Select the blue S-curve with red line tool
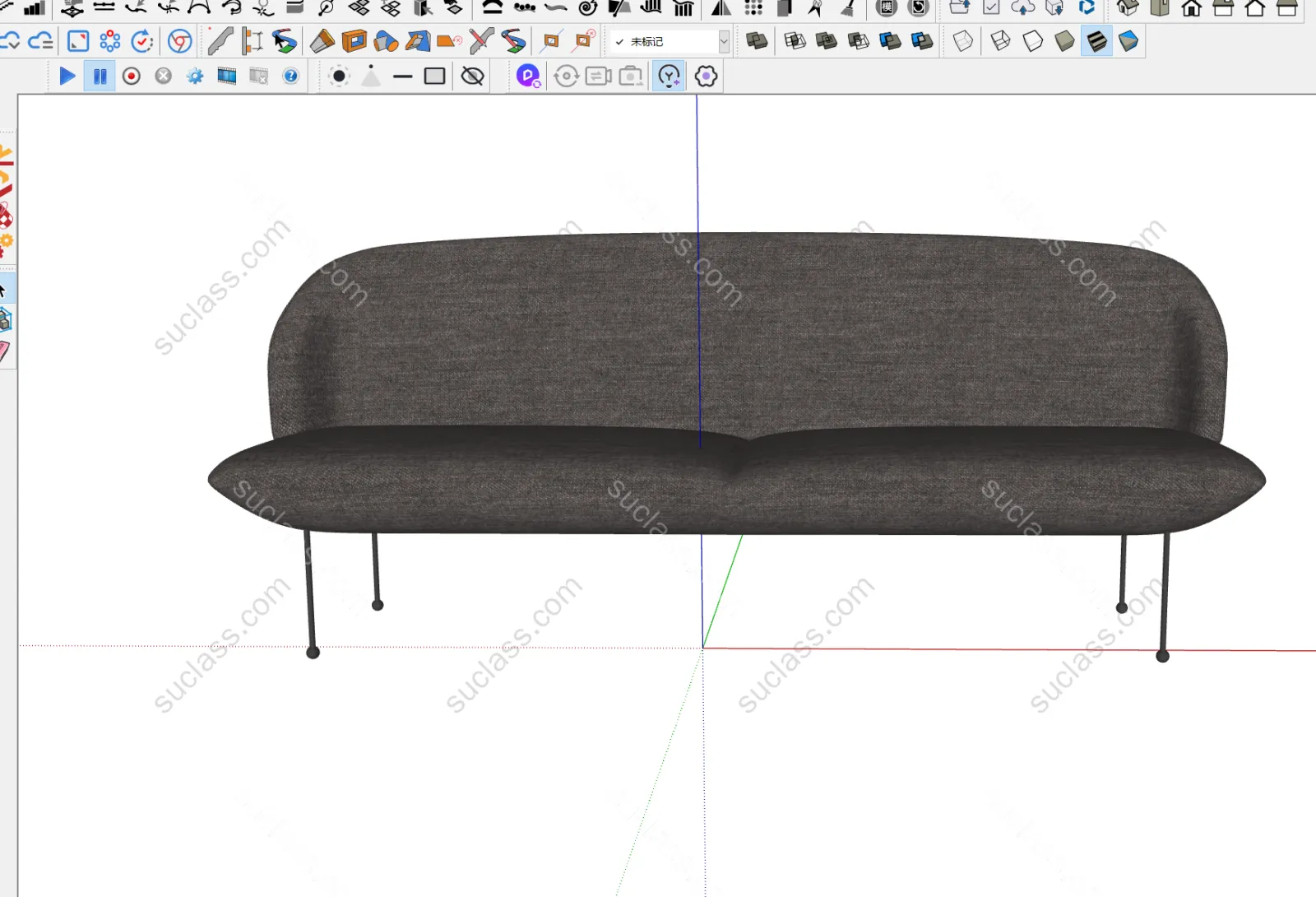The width and height of the screenshot is (1316, 897). pyautogui.click(x=514, y=41)
